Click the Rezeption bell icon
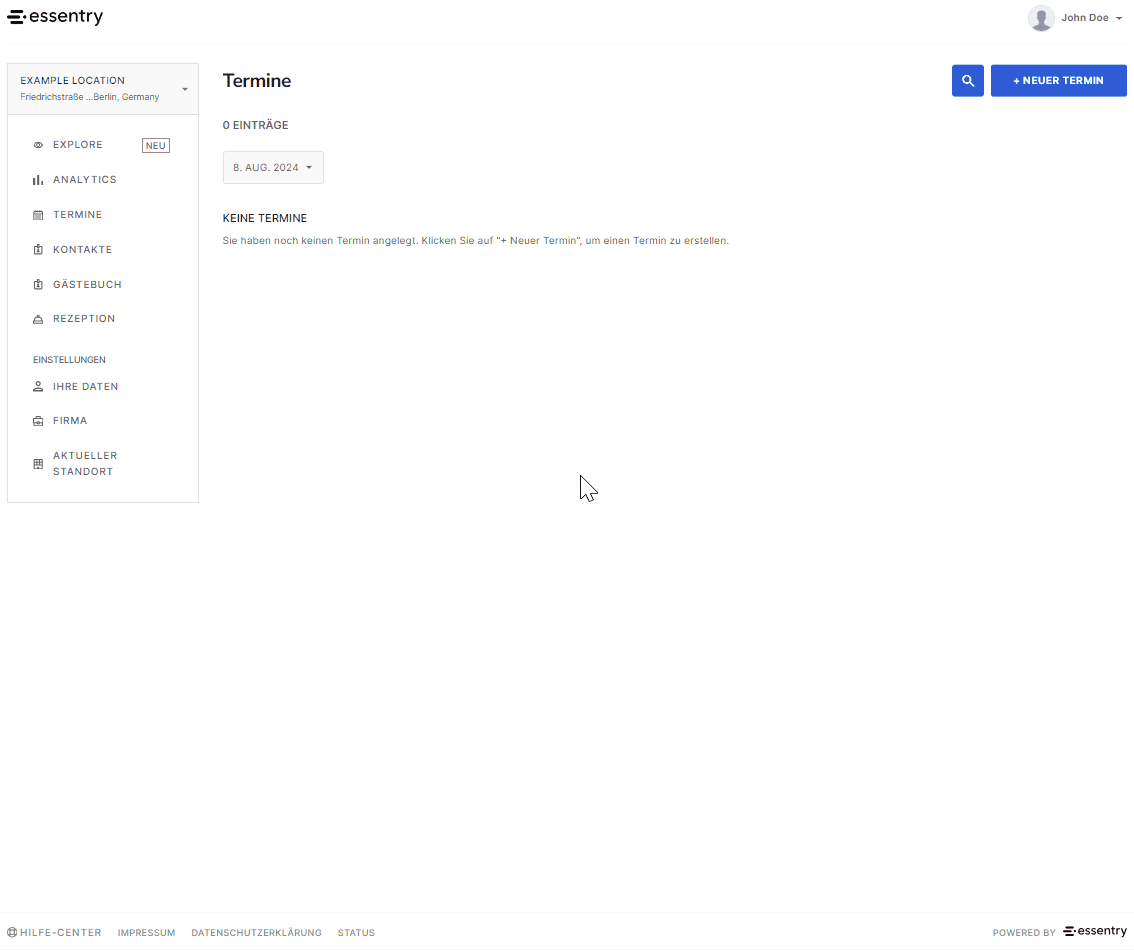Image resolution: width=1134 pixels, height=950 pixels. (38, 319)
